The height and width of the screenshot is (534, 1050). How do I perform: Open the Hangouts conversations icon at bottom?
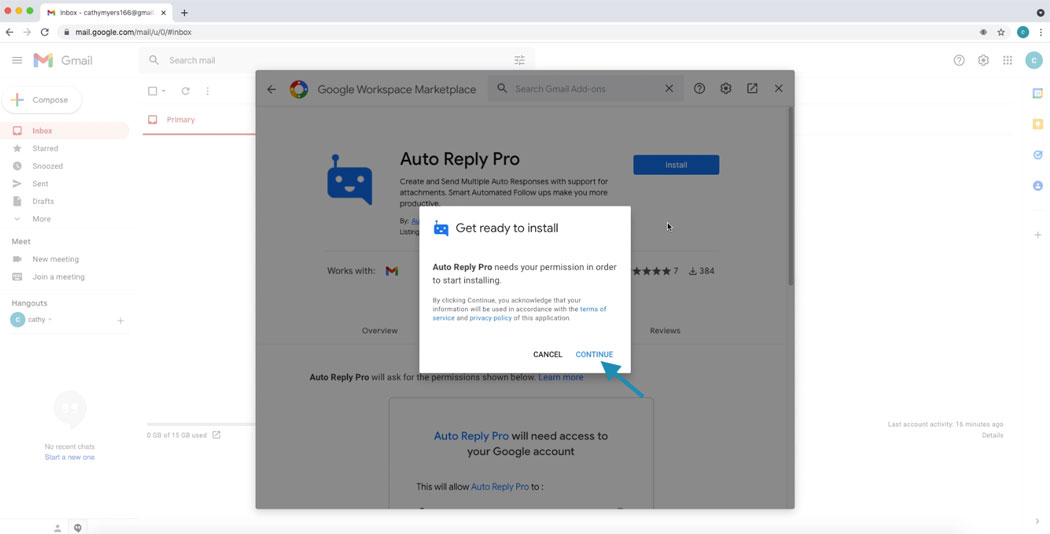tap(78, 528)
